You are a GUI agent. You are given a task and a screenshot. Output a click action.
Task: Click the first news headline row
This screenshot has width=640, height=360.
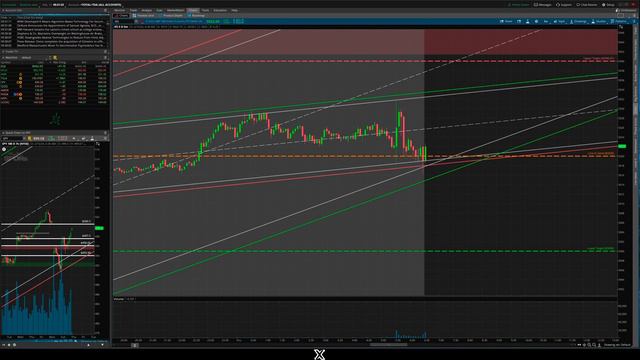pos(54,21)
